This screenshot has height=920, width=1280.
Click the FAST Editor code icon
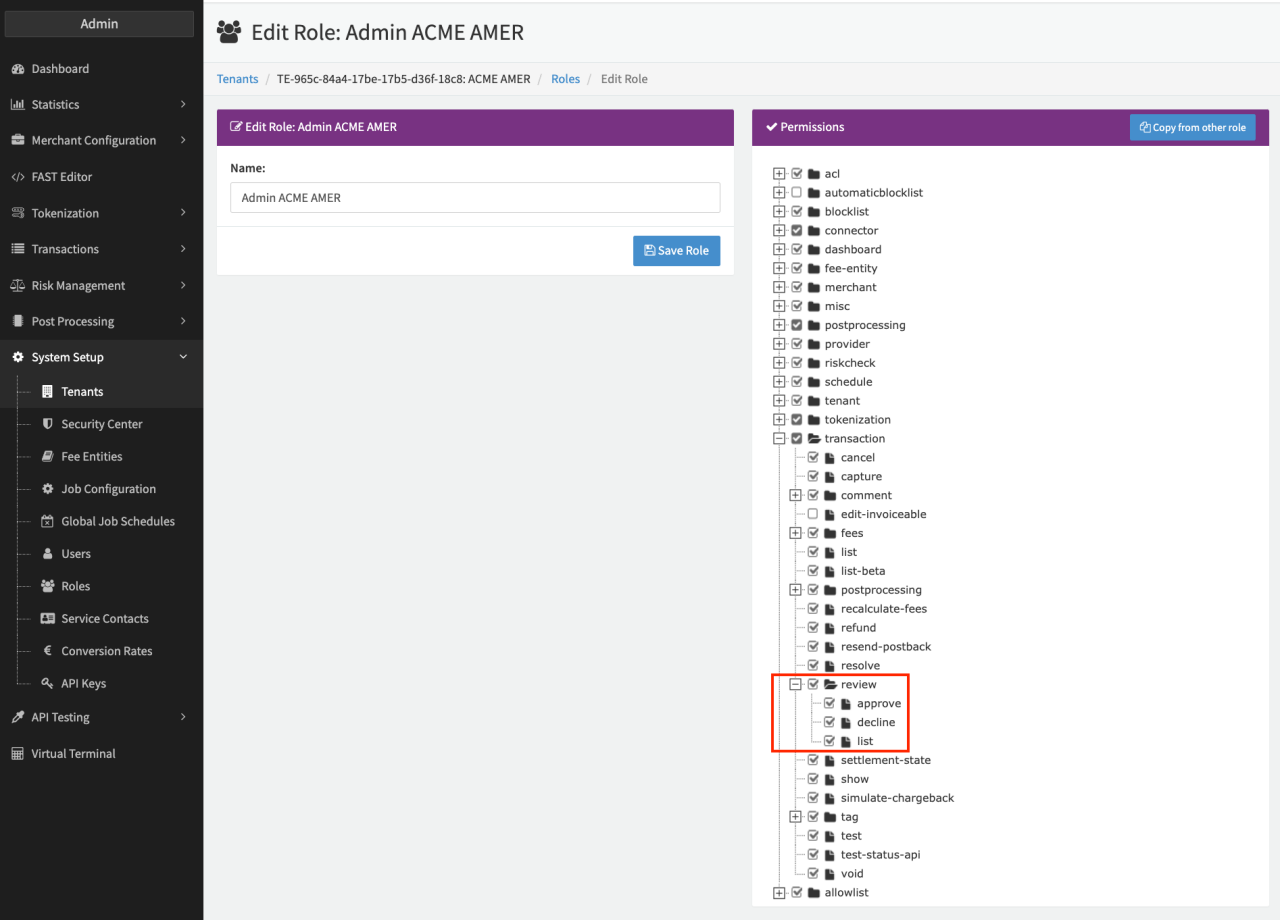tap(17, 177)
